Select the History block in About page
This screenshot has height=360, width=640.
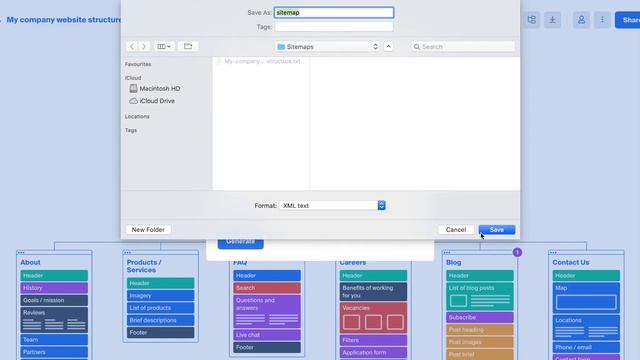click(54, 288)
